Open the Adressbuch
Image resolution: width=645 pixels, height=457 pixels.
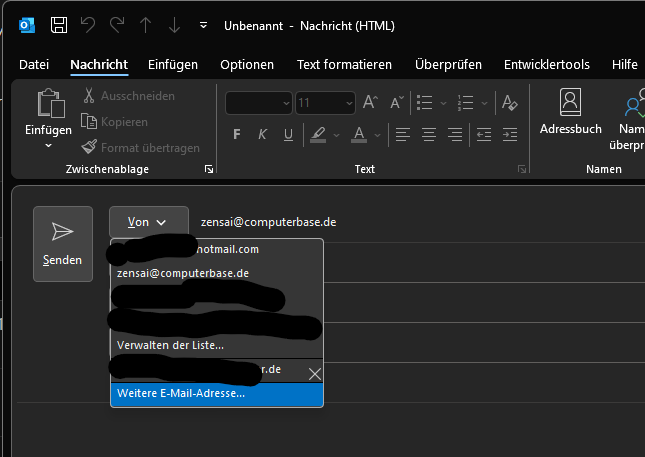pyautogui.click(x=571, y=112)
